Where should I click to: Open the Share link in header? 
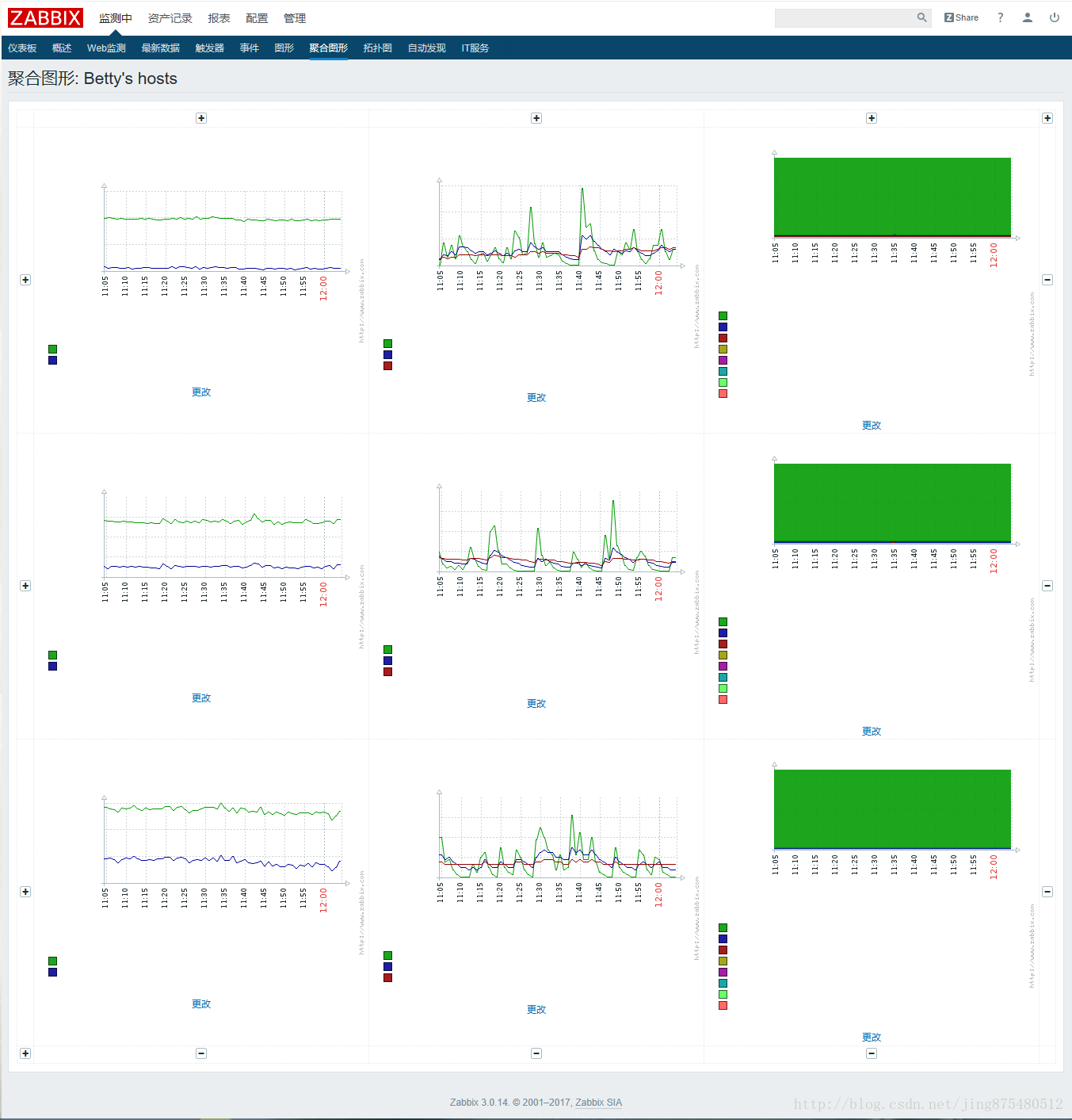point(961,17)
